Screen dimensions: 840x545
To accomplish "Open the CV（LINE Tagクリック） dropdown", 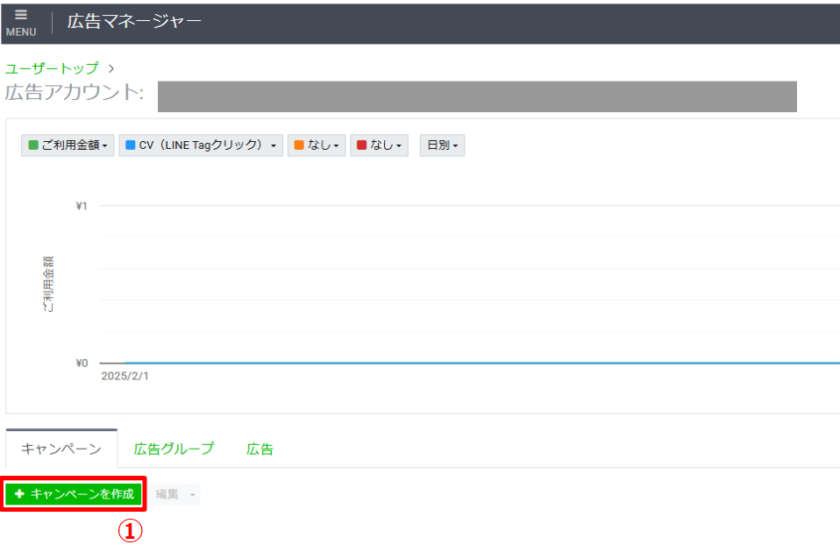I will [x=200, y=146].
